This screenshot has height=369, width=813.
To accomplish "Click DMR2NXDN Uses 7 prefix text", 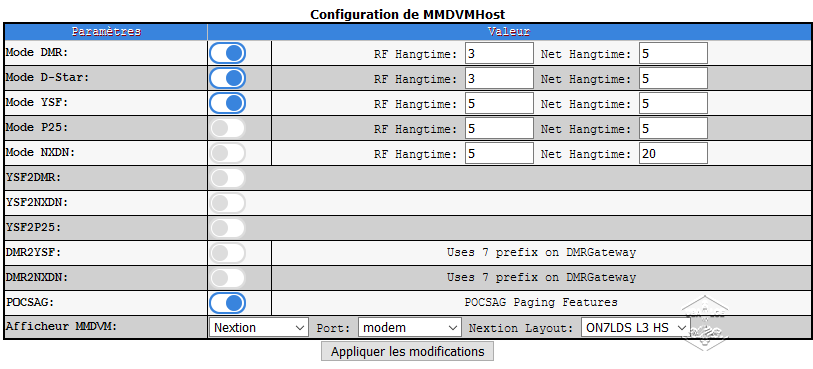I will pyautogui.click(x=541, y=278).
